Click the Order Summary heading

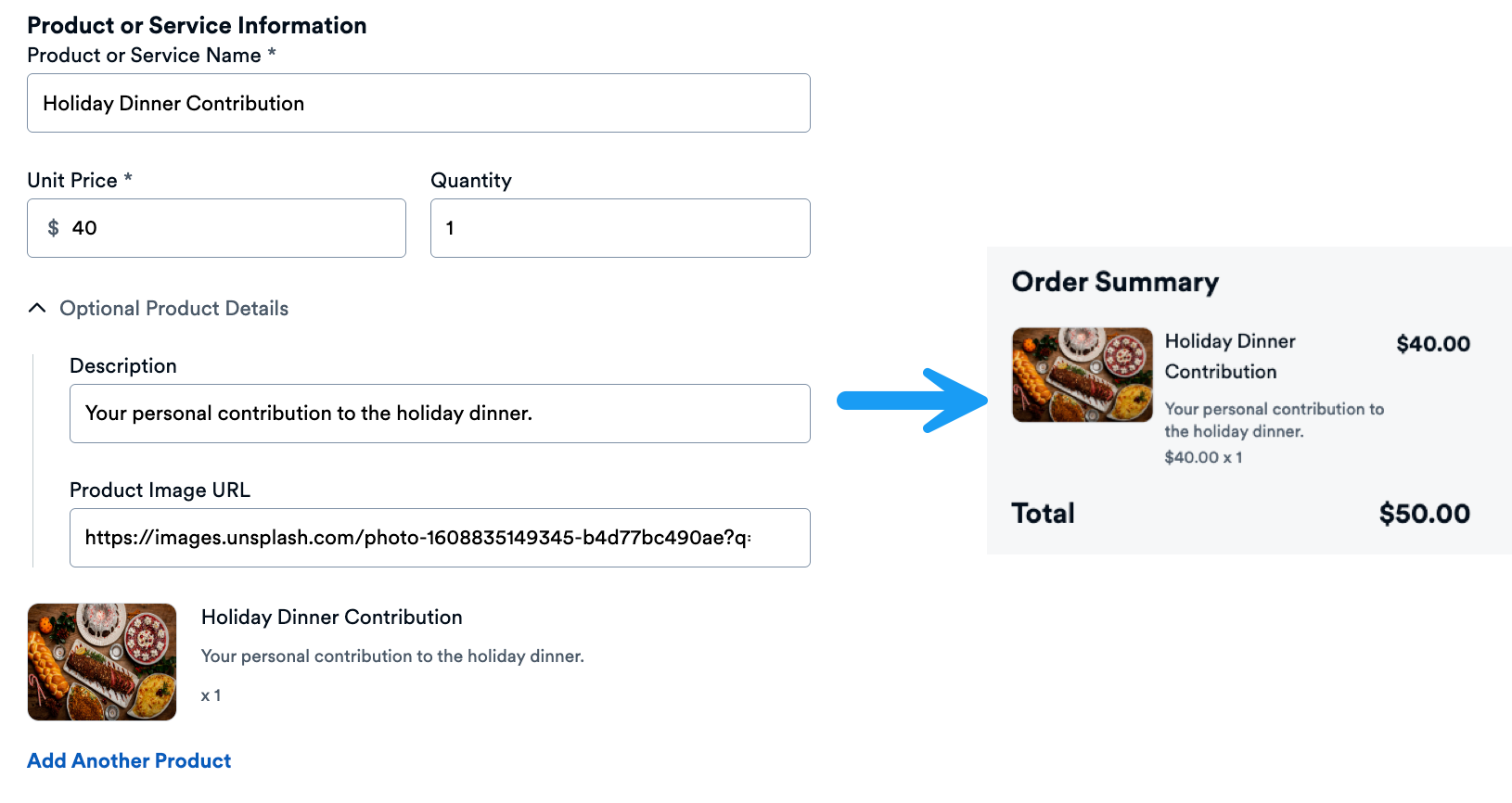coord(1114,282)
